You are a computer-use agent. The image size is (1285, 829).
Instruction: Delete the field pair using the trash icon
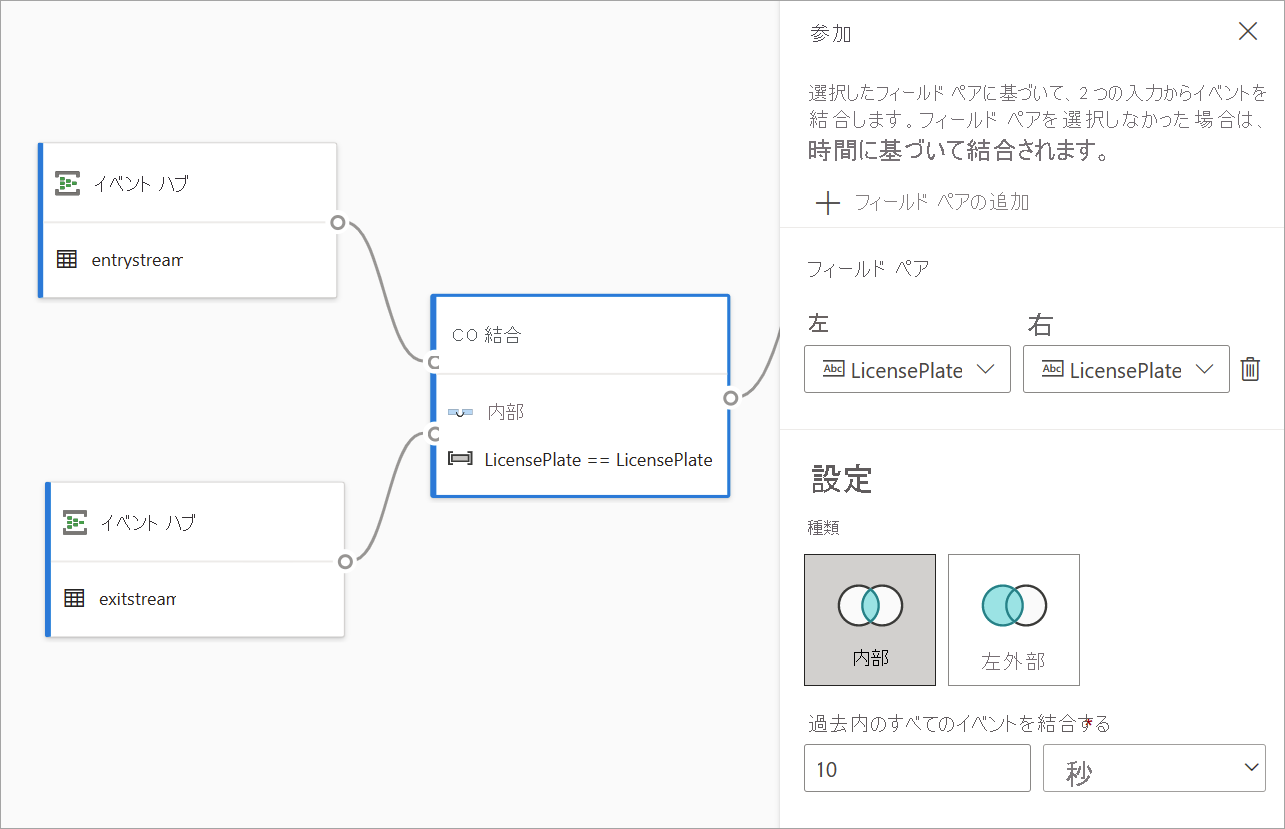[x=1250, y=369]
